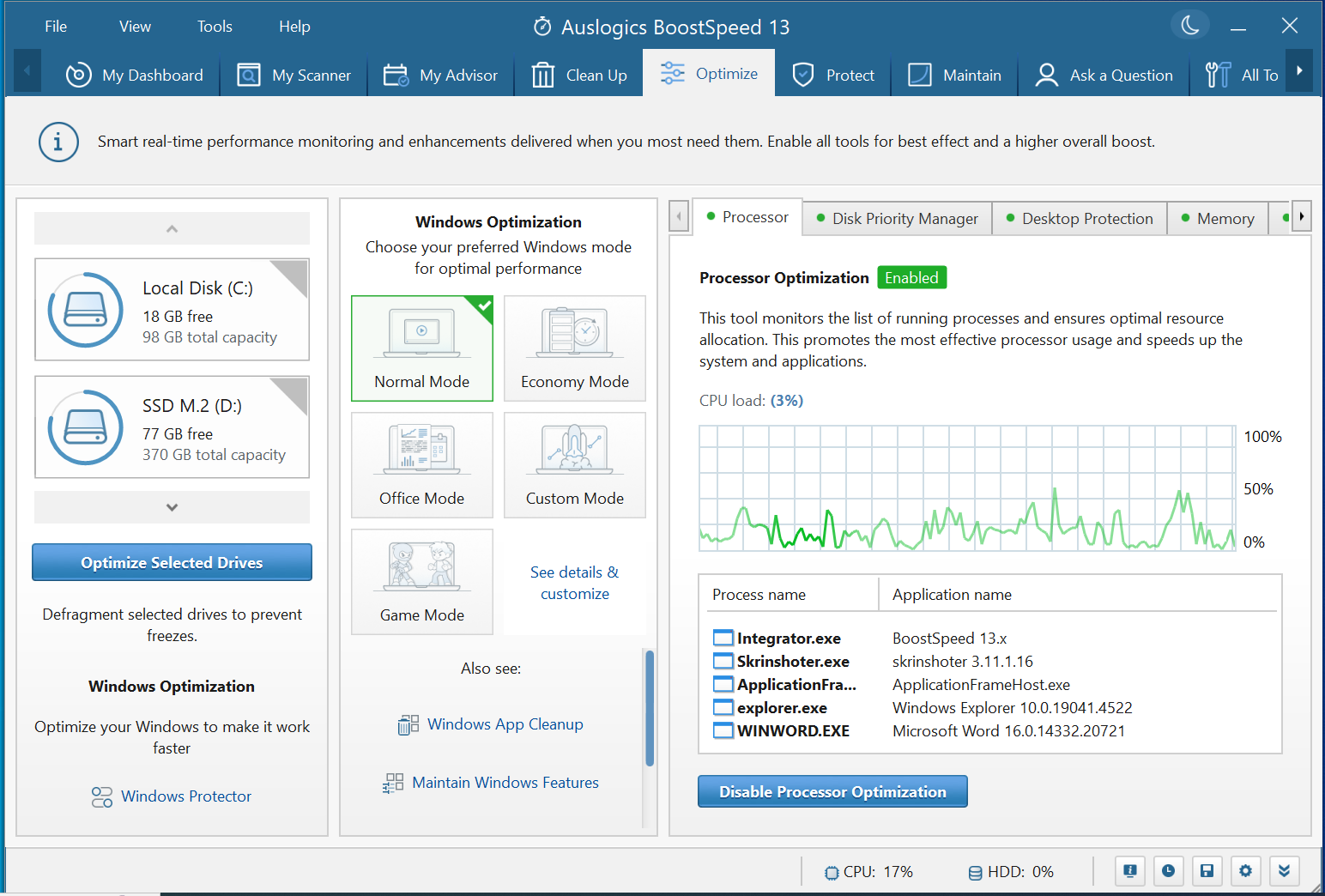Screen dimensions: 1325x896
Task: Open Maintain Windows Features link
Action: (x=505, y=783)
